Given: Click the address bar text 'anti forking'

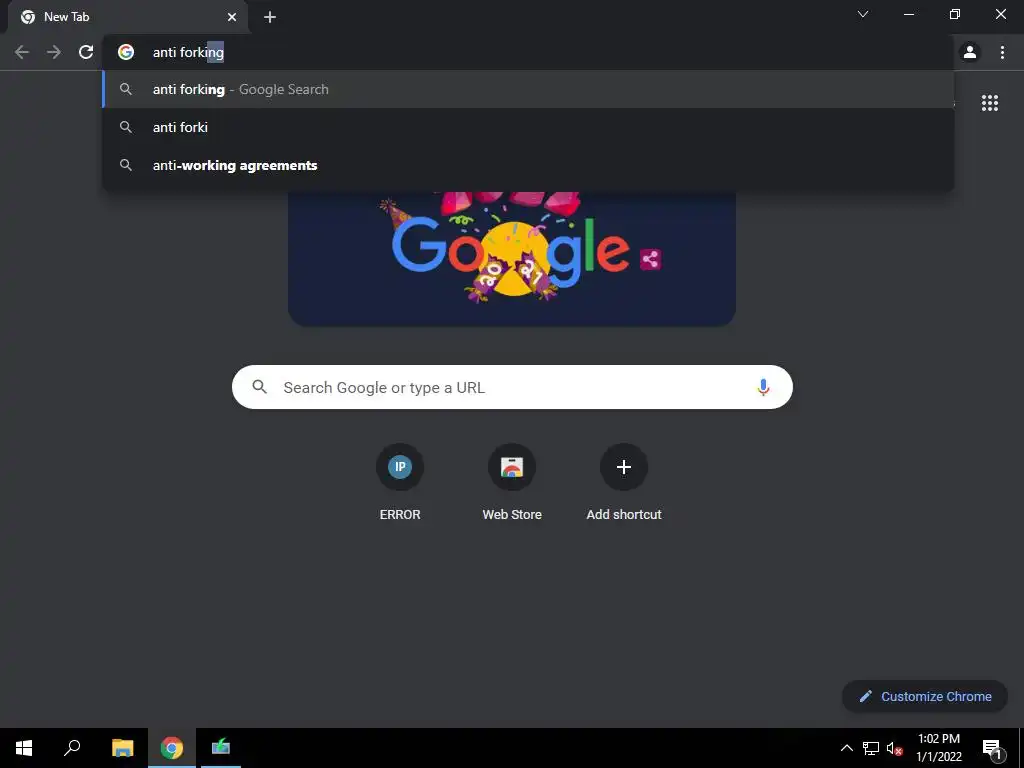Looking at the screenshot, I should pyautogui.click(x=188, y=52).
